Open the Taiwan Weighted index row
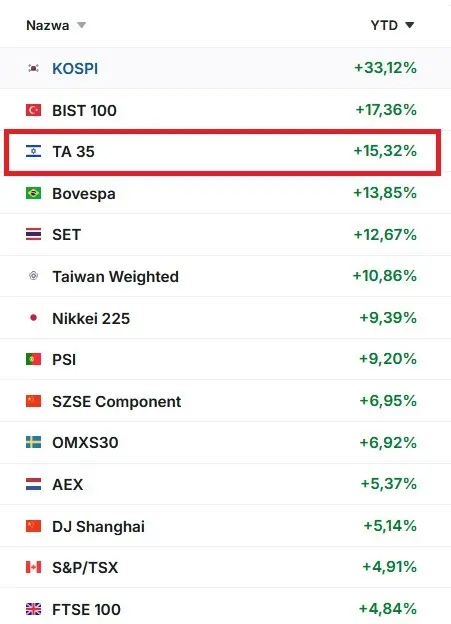This screenshot has height=624, width=451. (x=225, y=276)
